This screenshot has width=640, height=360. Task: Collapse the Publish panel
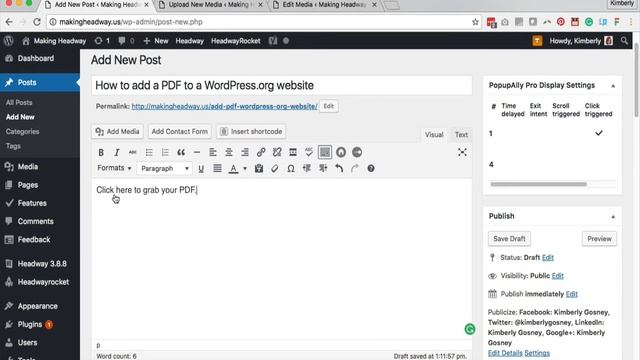(613, 217)
